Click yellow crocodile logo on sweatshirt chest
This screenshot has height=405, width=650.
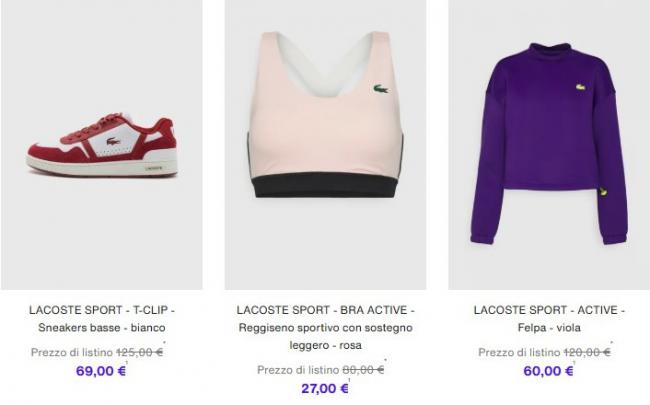click(x=581, y=87)
